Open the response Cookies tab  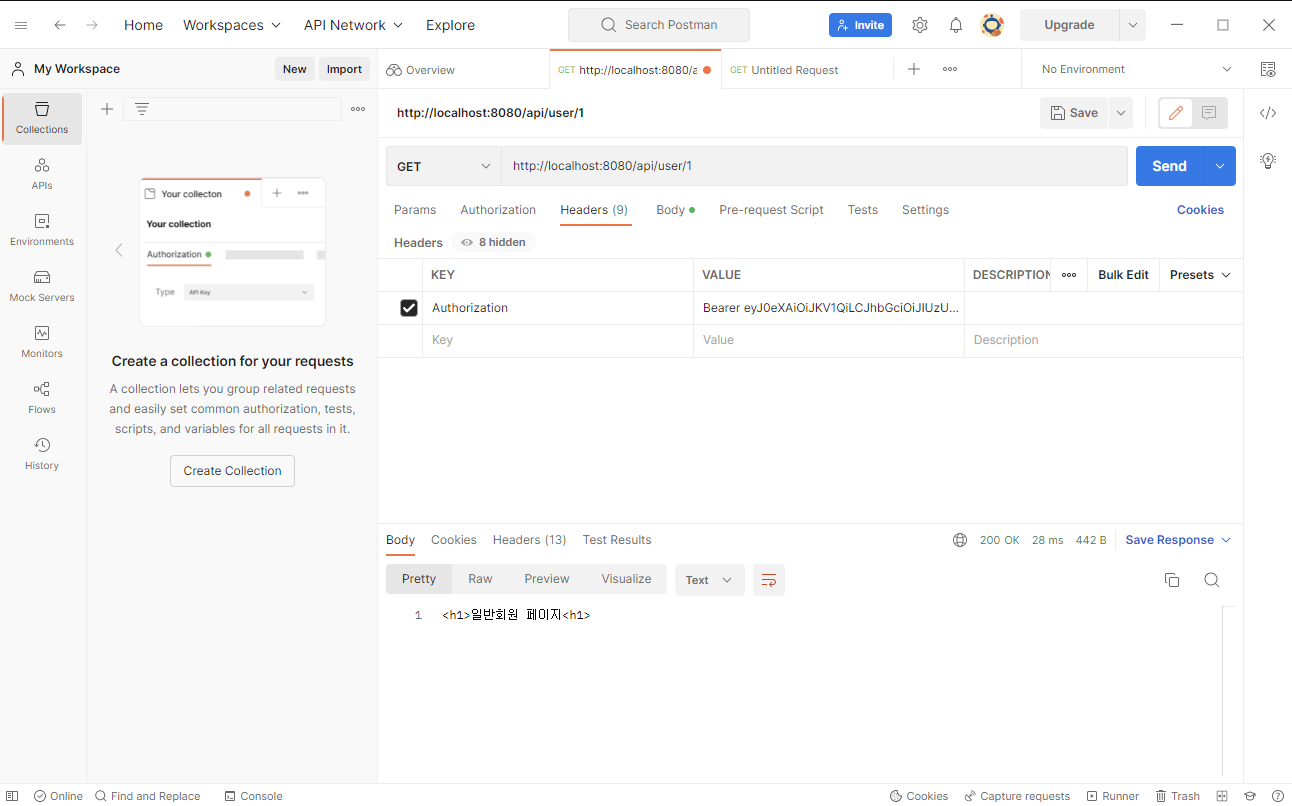click(x=453, y=539)
